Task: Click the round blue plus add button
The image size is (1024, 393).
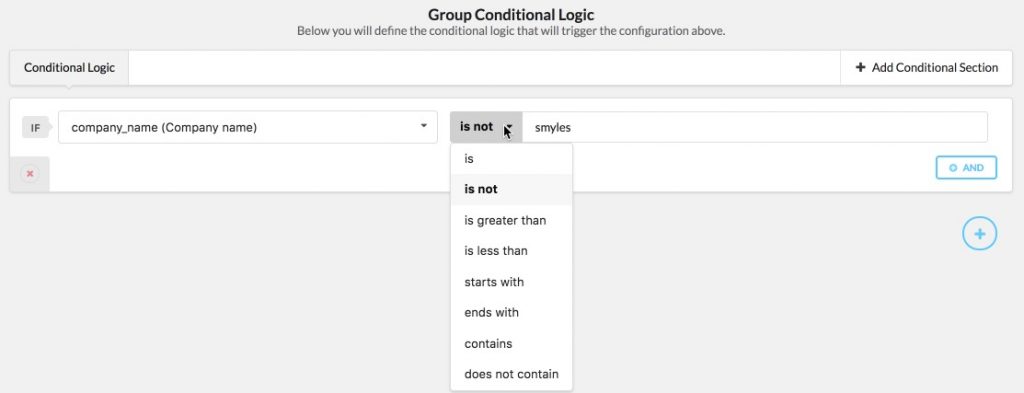Action: (979, 234)
